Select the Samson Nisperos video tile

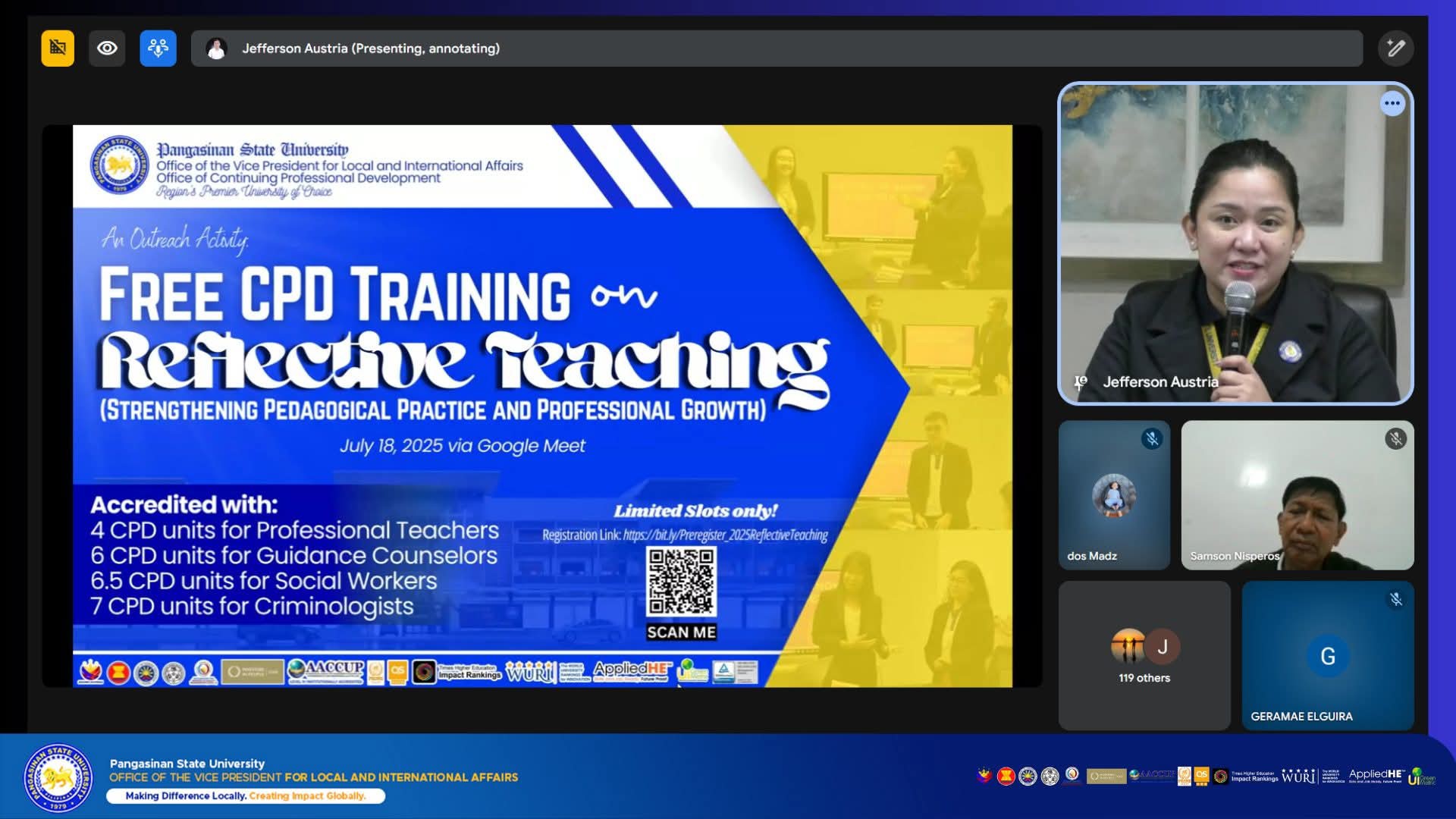tap(1298, 495)
